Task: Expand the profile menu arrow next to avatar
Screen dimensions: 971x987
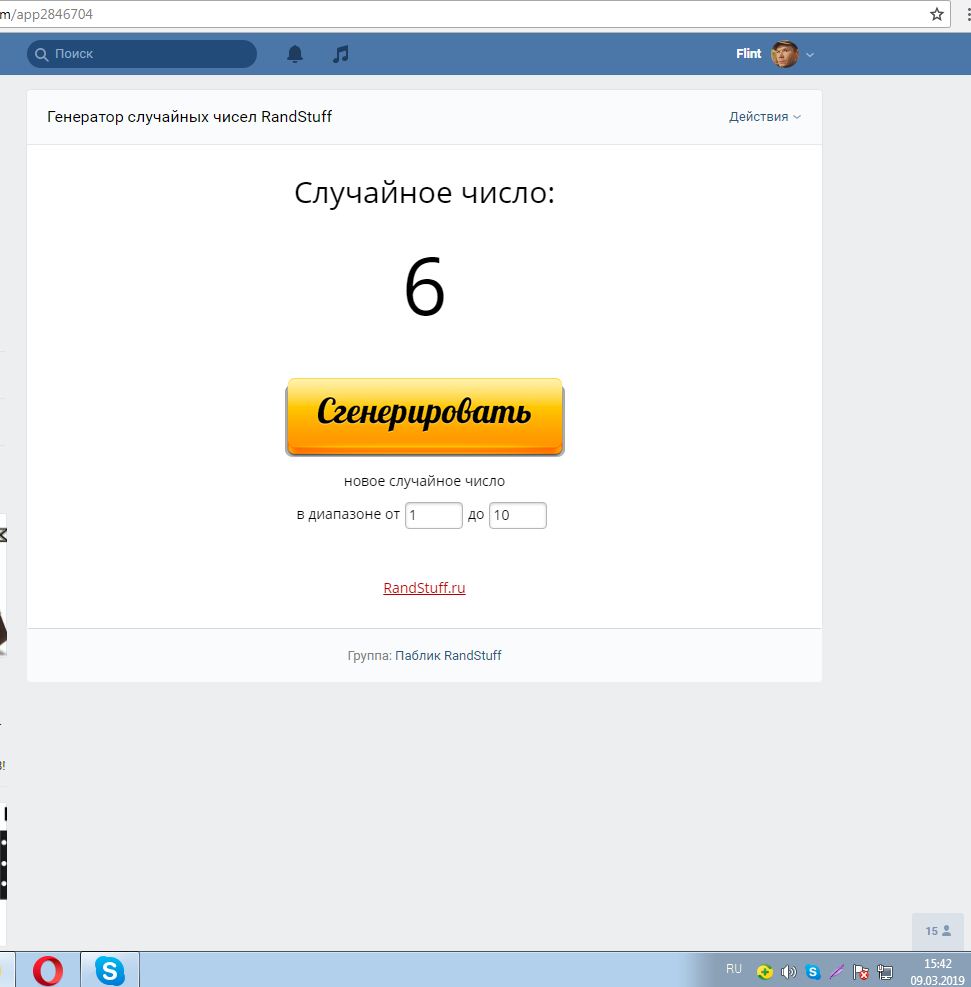Action: [x=810, y=55]
